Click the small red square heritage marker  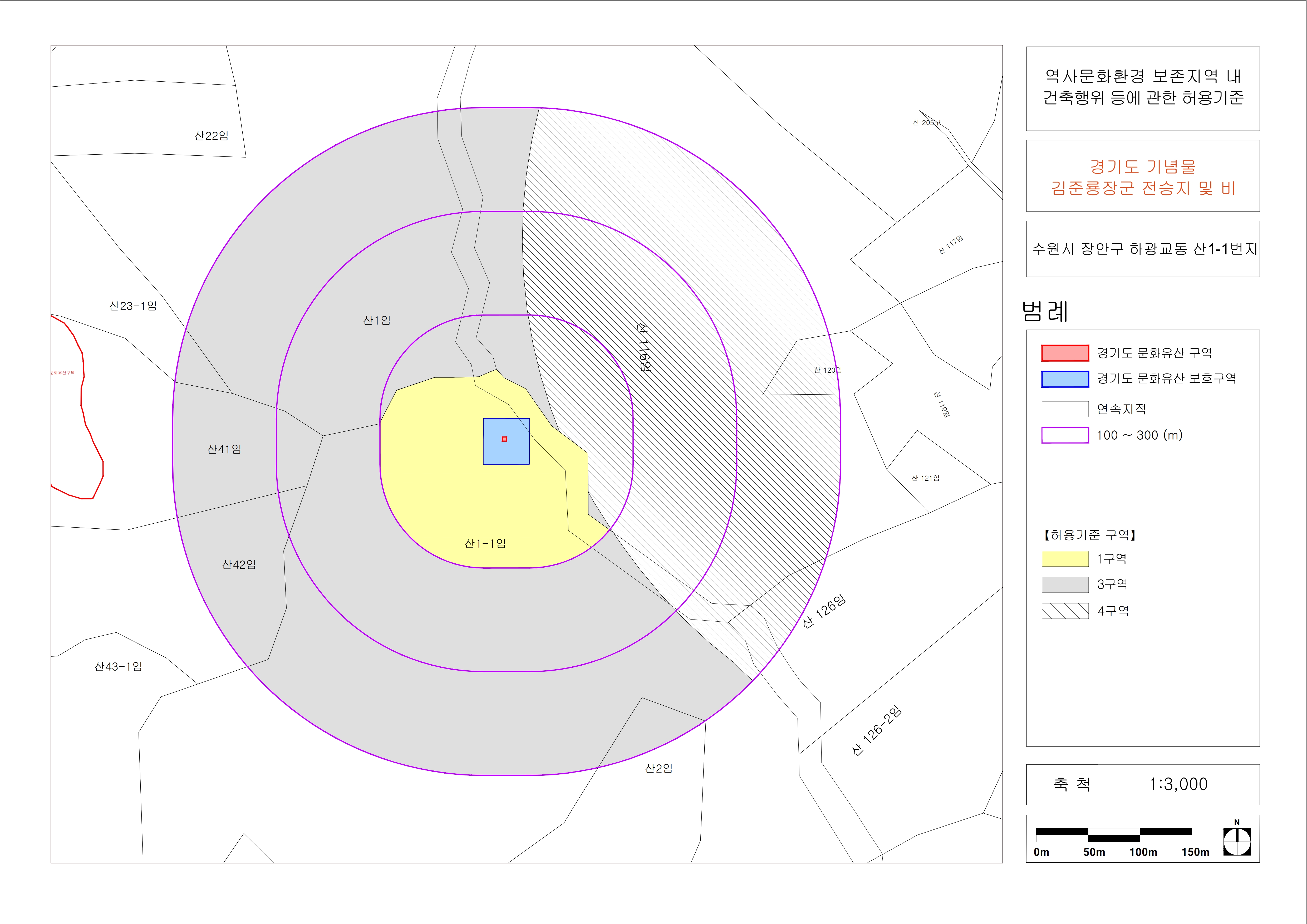pyautogui.click(x=504, y=439)
